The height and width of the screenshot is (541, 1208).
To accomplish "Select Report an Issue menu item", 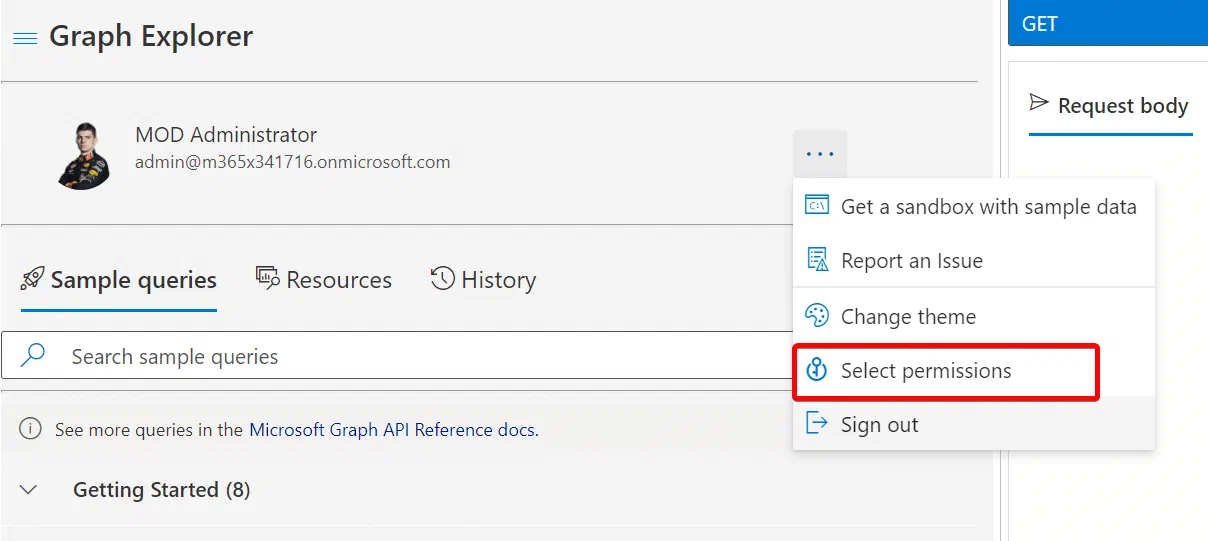I will pyautogui.click(x=974, y=261).
